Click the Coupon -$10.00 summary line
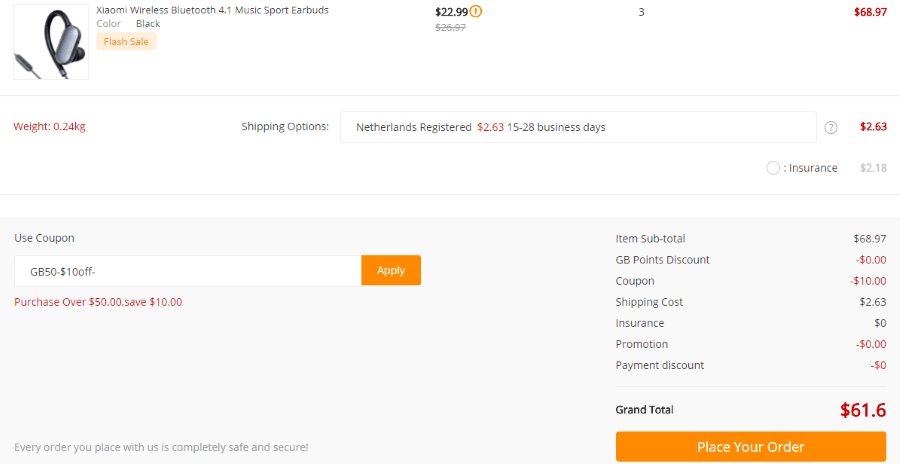Viewport: 900px width, 464px height. 751,281
